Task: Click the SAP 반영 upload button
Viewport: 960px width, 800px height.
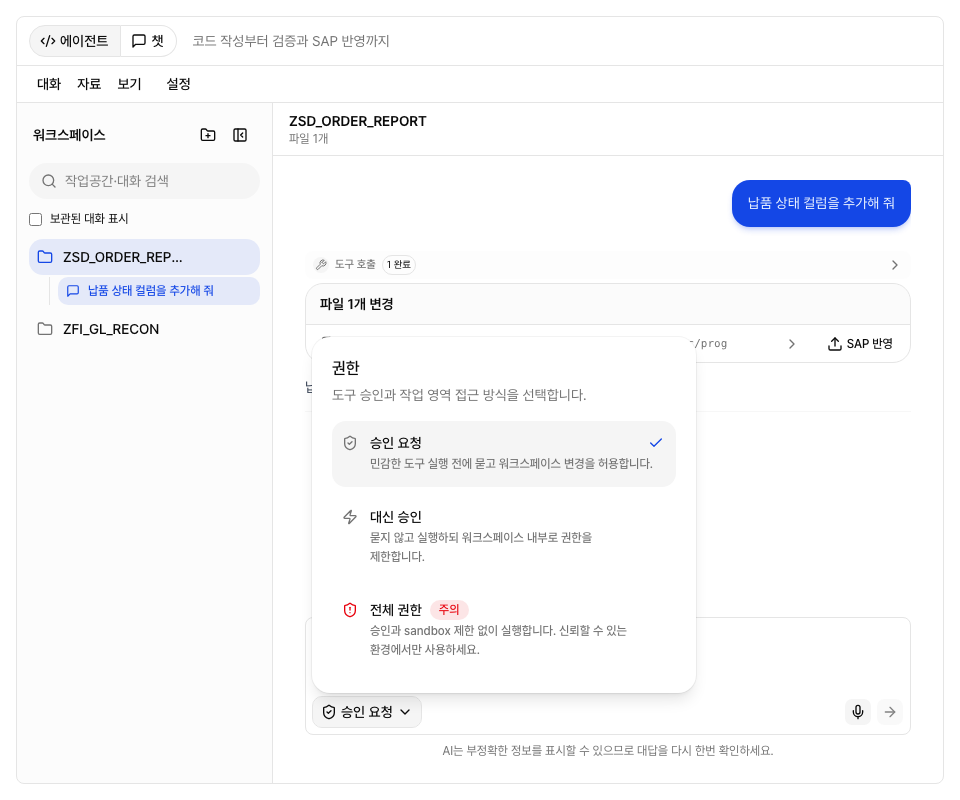Action: tap(860, 344)
